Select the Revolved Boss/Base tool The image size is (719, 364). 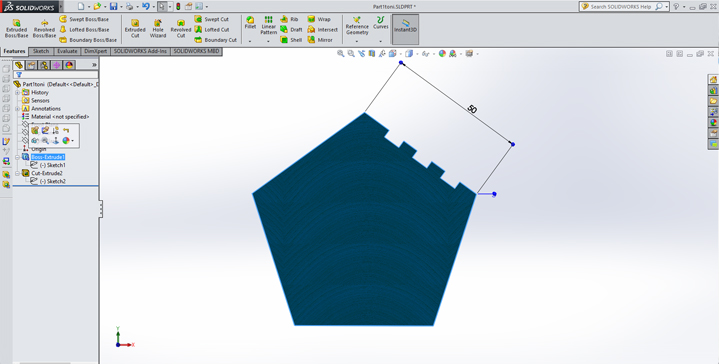[x=44, y=28]
